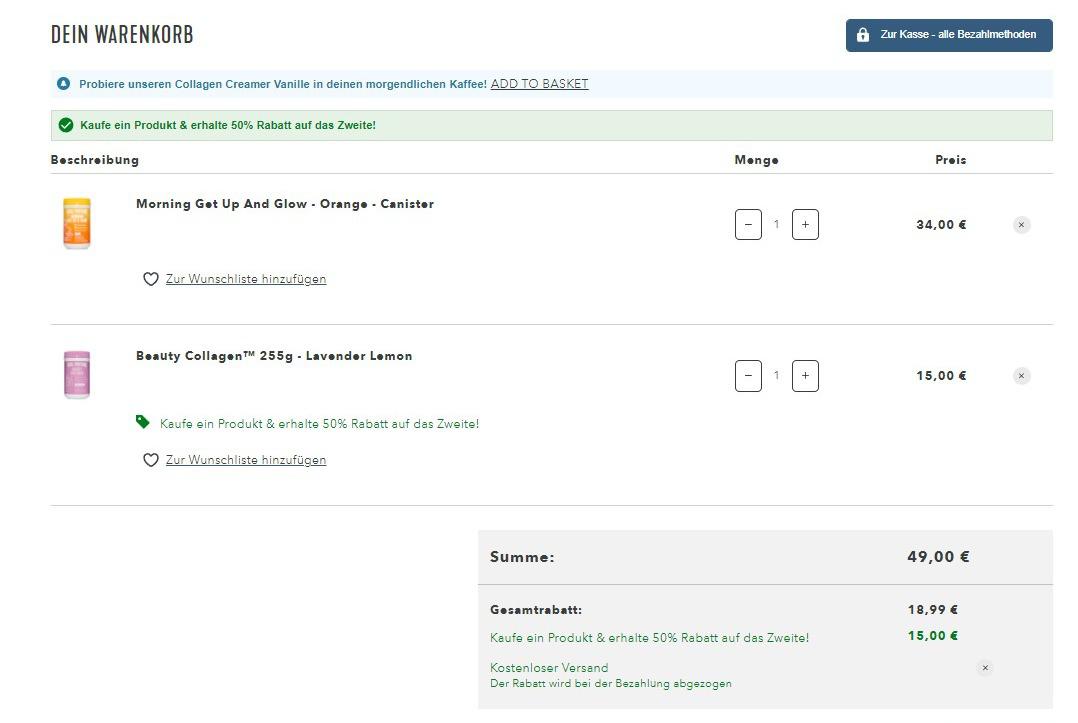Click the ADD TO BASKET link
Image resolution: width=1078 pixels, height=723 pixels.
539,84
